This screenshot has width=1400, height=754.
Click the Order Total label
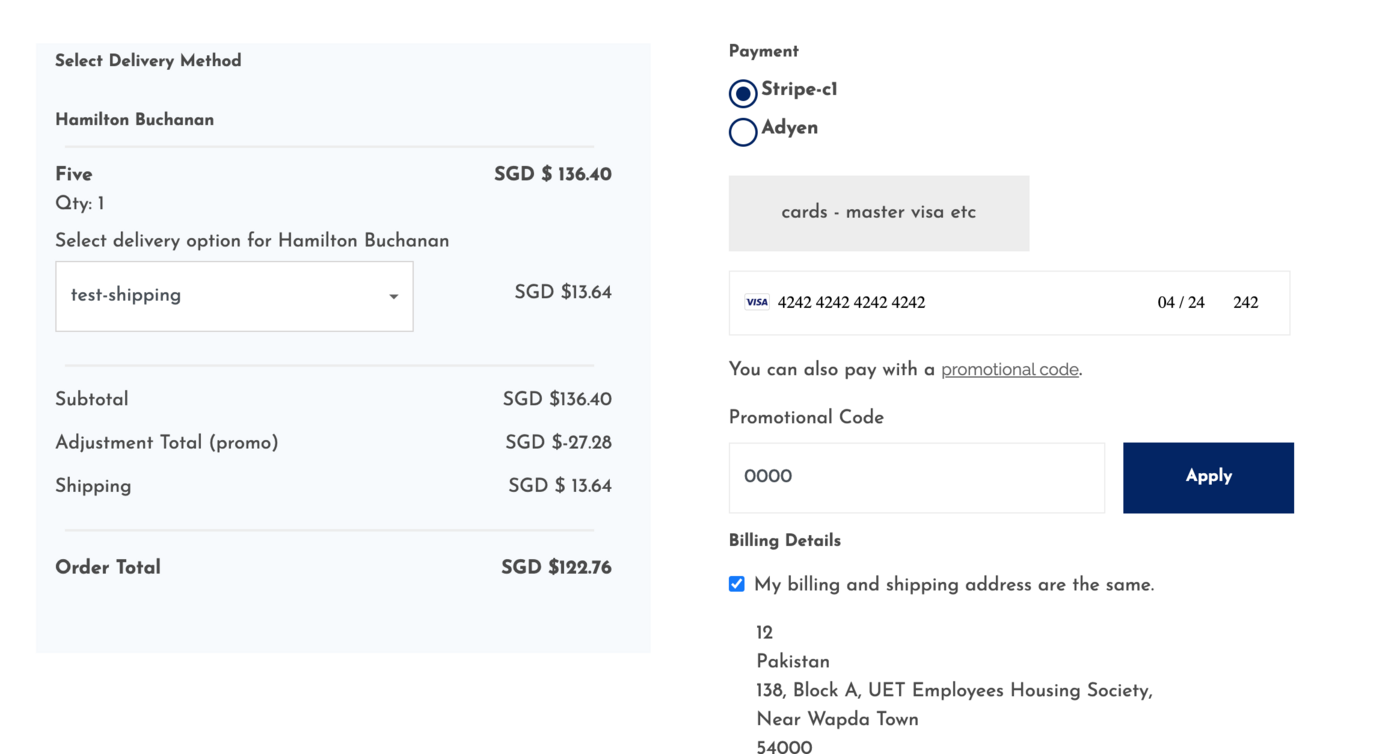point(108,568)
